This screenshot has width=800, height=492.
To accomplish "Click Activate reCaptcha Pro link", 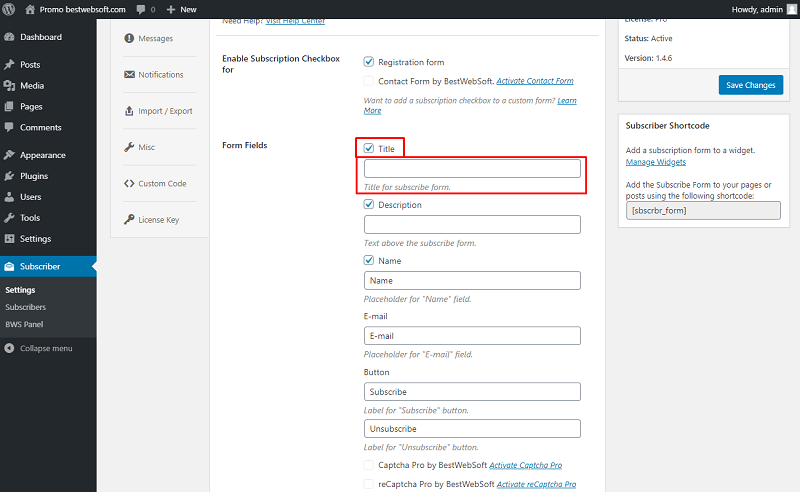I will pos(536,484).
